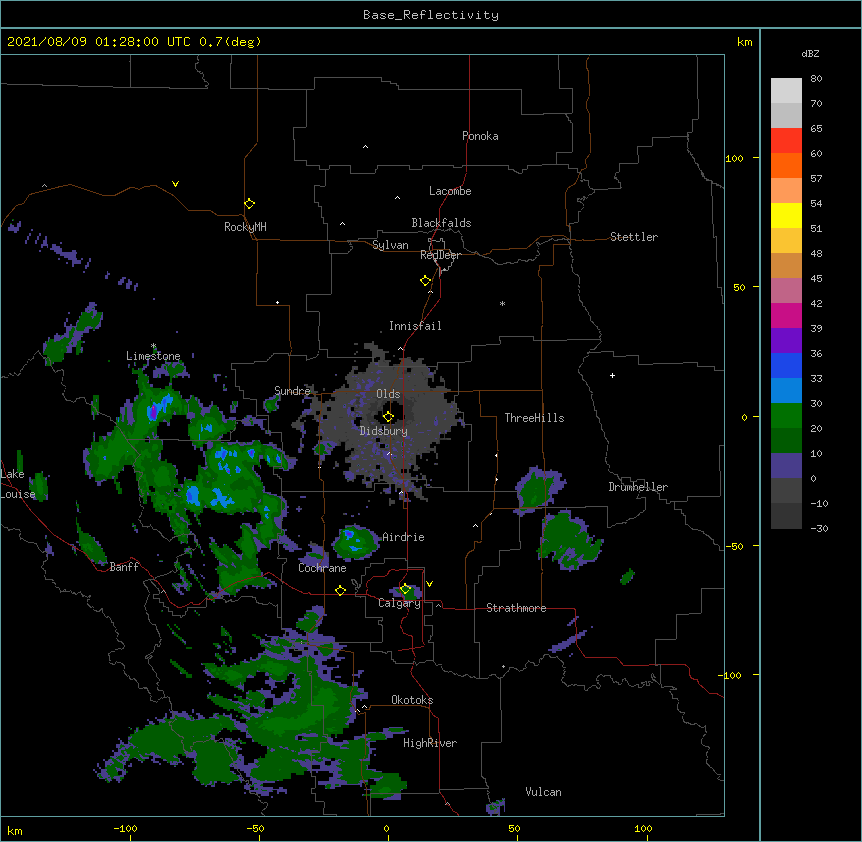This screenshot has height=842, width=862.
Task: Click the Sundre city label
Action: point(292,391)
